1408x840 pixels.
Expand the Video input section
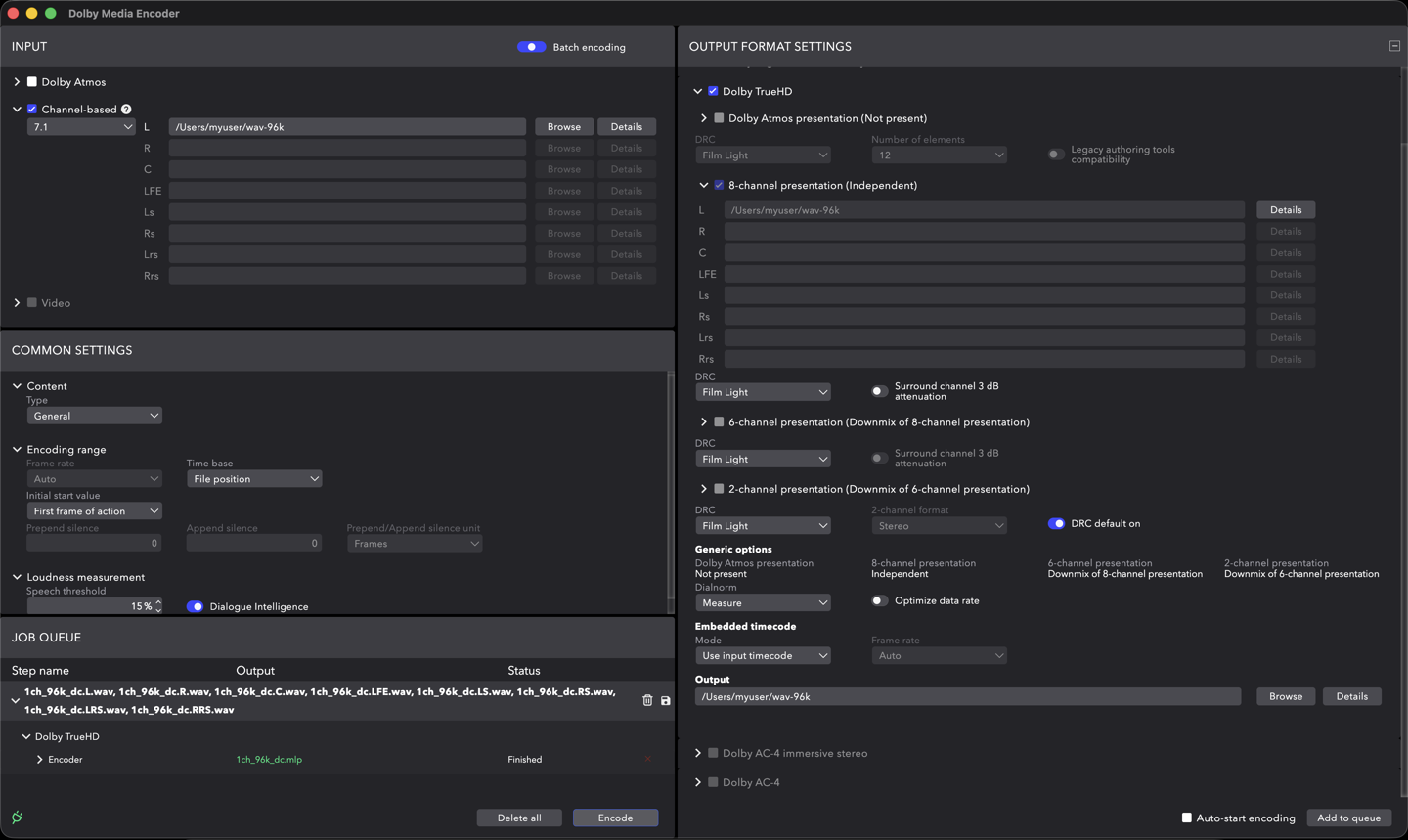coord(17,303)
